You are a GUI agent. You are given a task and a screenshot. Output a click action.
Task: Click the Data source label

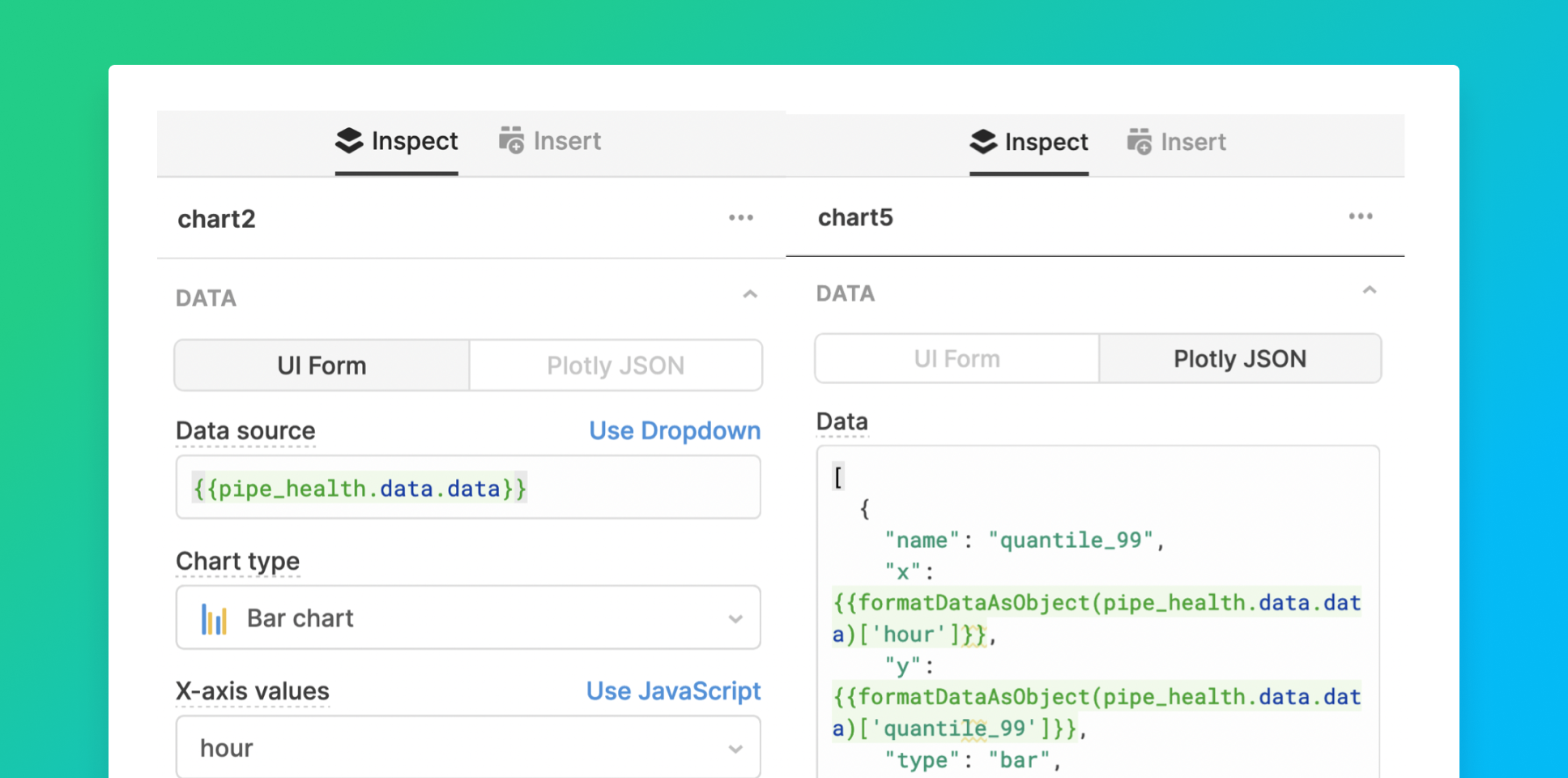coord(245,431)
